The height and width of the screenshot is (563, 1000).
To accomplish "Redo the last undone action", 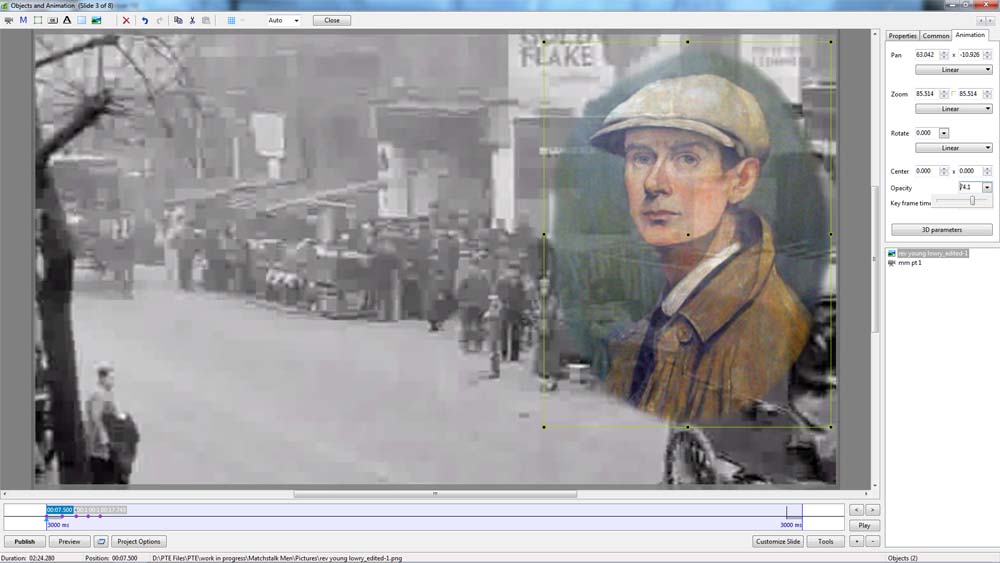I will pyautogui.click(x=159, y=20).
